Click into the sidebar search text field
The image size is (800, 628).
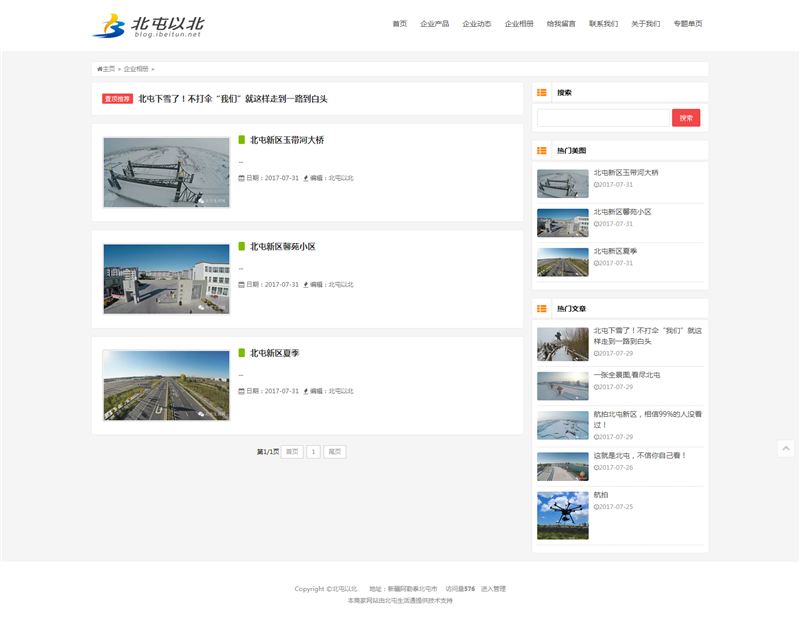tap(602, 118)
